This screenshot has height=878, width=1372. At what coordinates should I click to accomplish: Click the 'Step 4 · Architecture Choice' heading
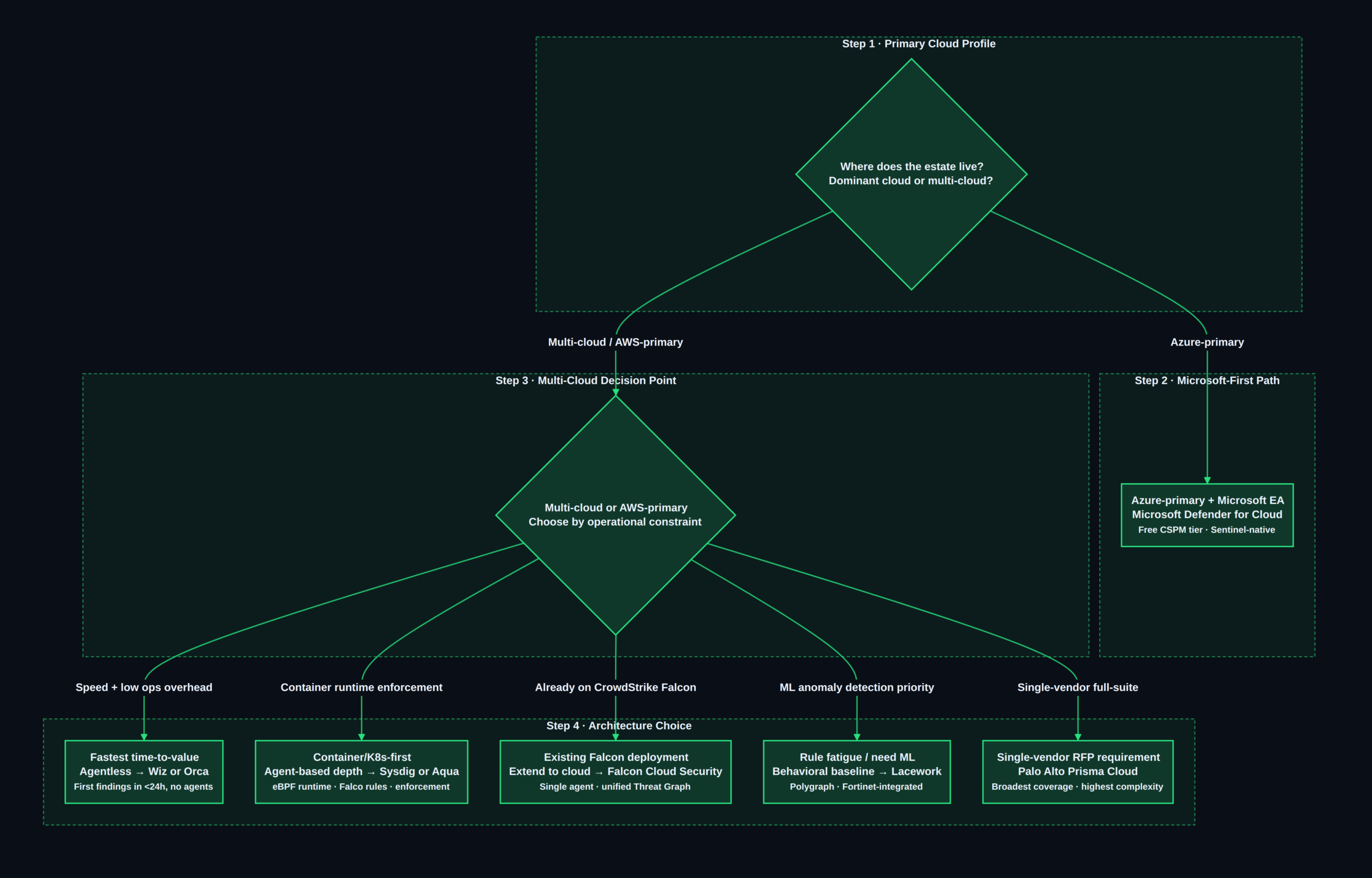point(618,726)
